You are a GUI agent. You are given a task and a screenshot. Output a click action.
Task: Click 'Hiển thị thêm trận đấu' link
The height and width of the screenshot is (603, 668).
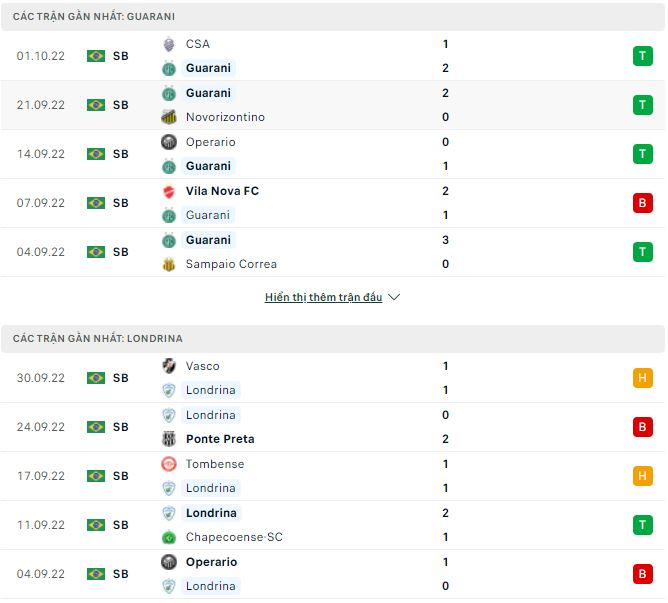pyautogui.click(x=323, y=297)
